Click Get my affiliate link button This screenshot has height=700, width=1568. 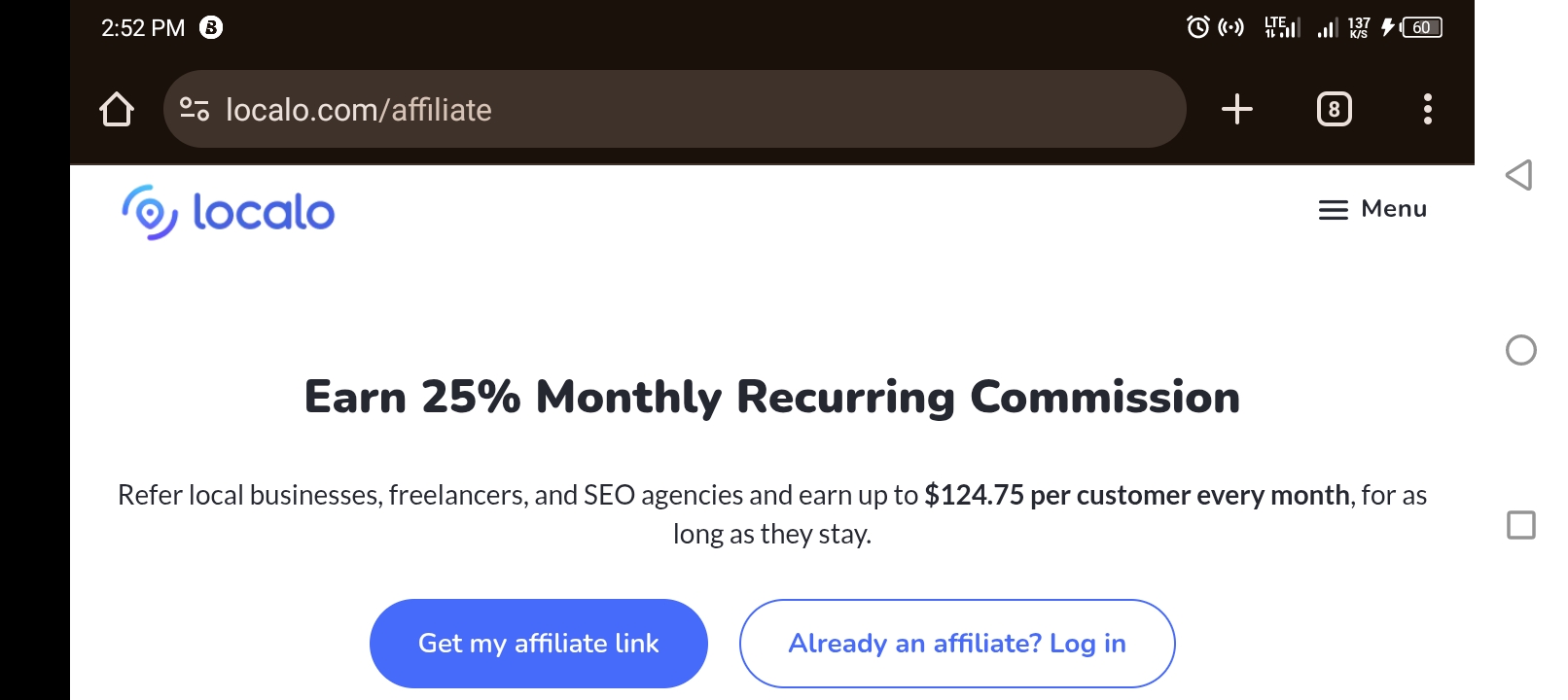538,644
